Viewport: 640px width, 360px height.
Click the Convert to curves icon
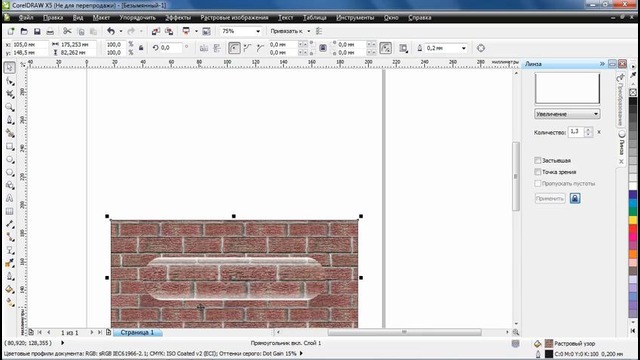[481, 48]
